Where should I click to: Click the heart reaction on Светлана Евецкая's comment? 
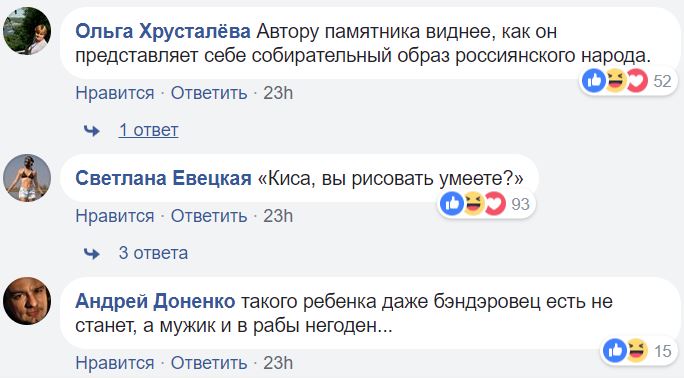(x=495, y=204)
